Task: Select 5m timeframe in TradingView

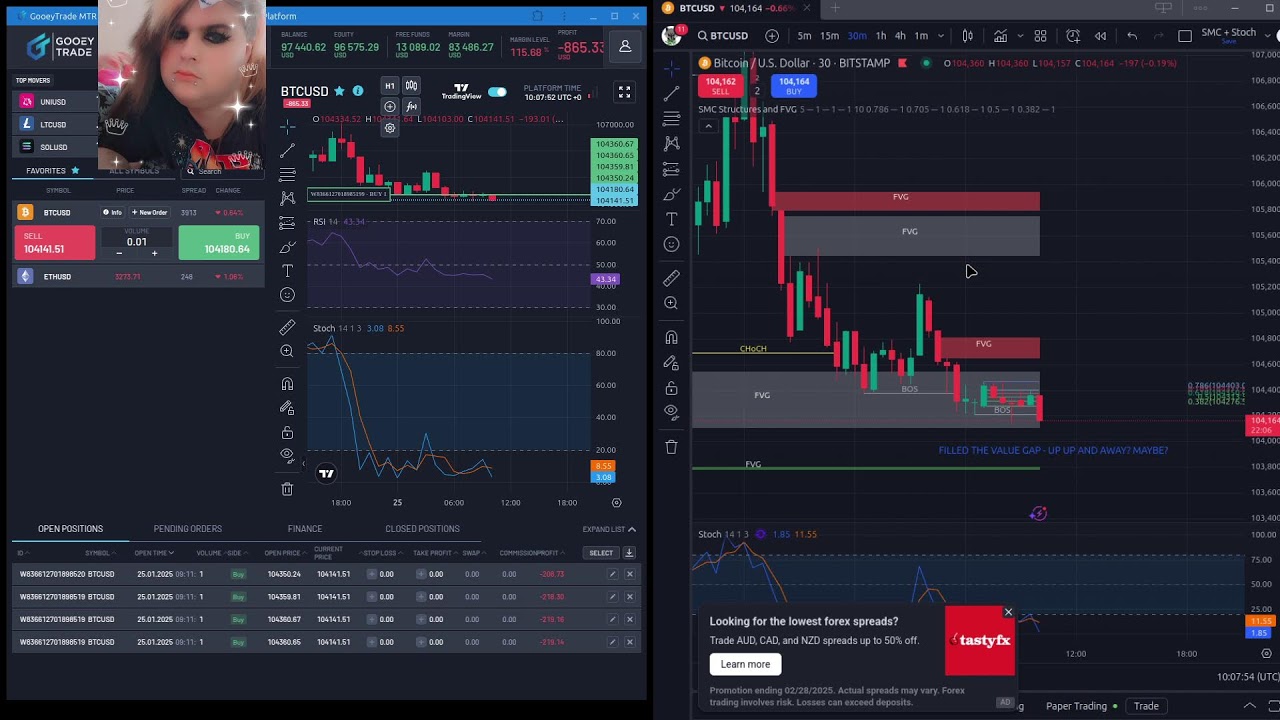Action: point(804,36)
